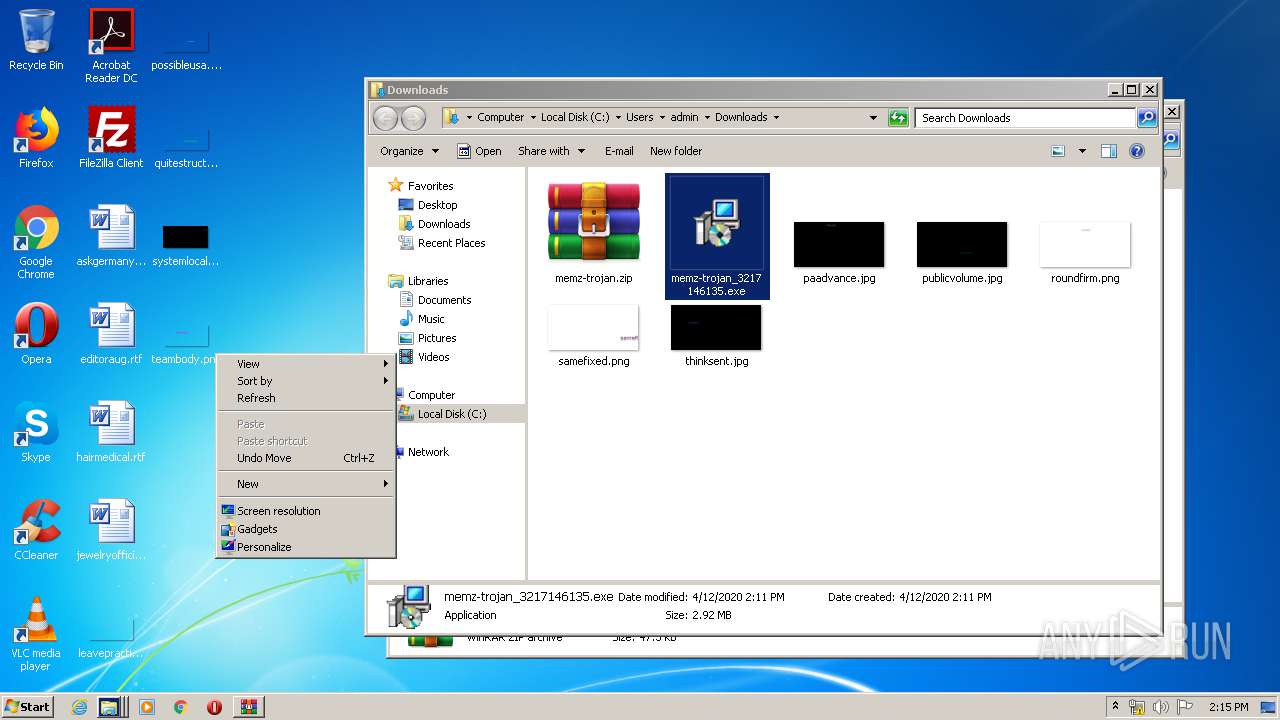Refresh the Downloads folder address bar
Viewport: 1280px width, 720px height.
tap(898, 118)
